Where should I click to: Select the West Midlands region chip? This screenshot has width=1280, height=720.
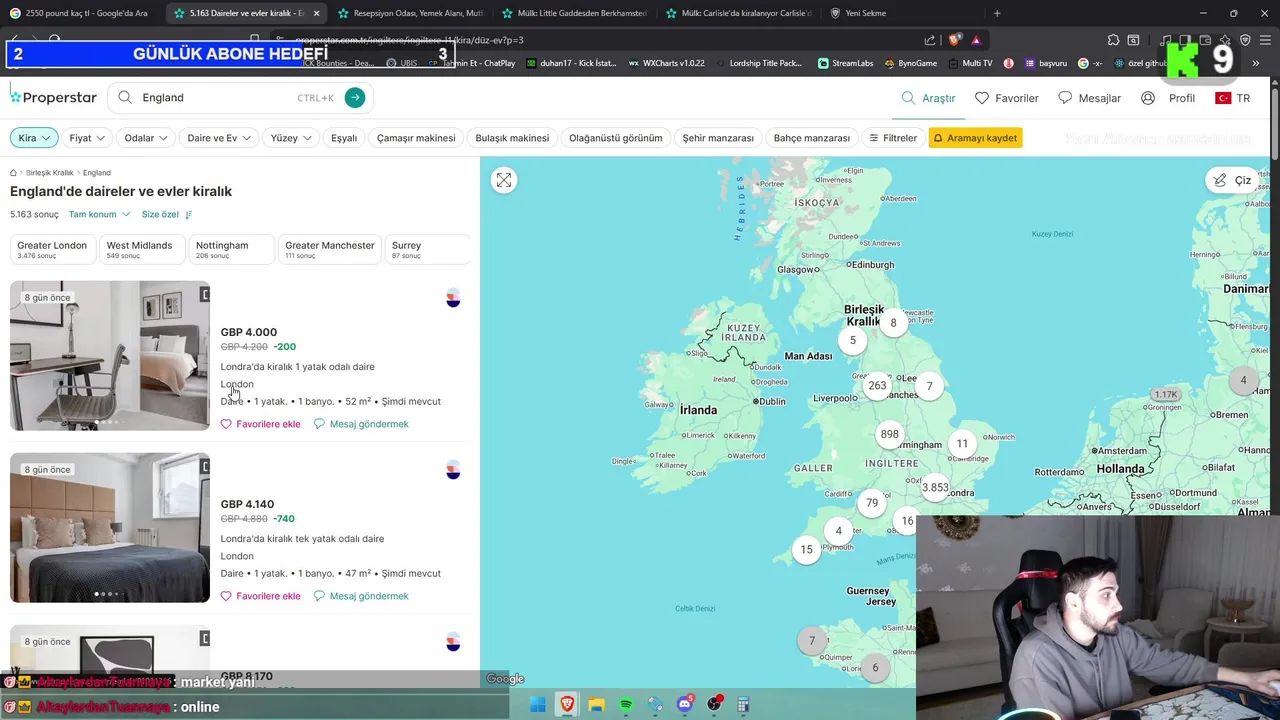tap(140, 249)
